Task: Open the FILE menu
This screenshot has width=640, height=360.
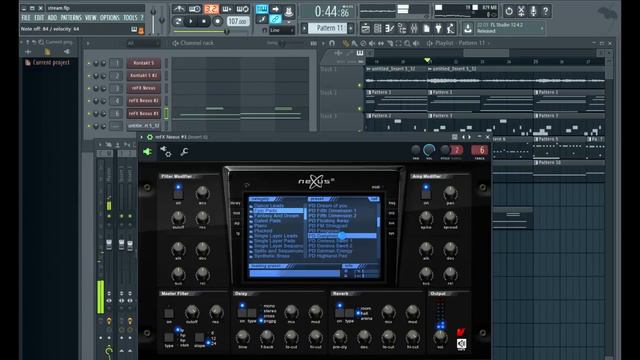Action: 26,18
